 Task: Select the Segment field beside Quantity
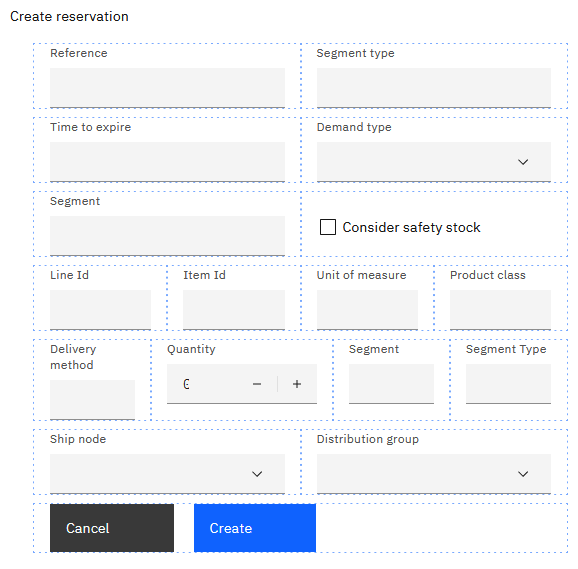click(391, 384)
